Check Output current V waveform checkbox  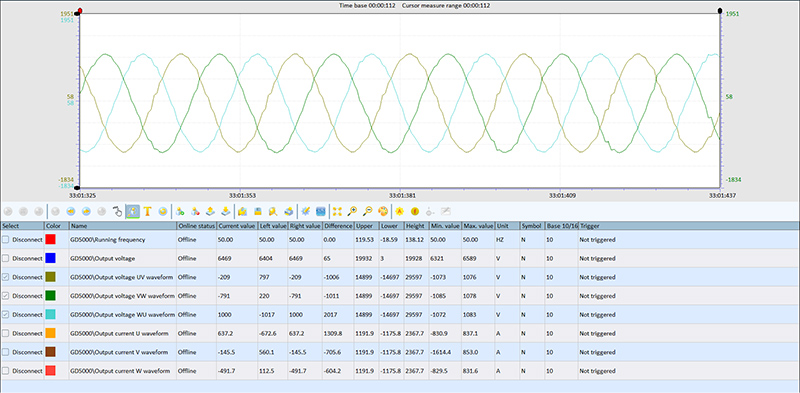[6, 352]
